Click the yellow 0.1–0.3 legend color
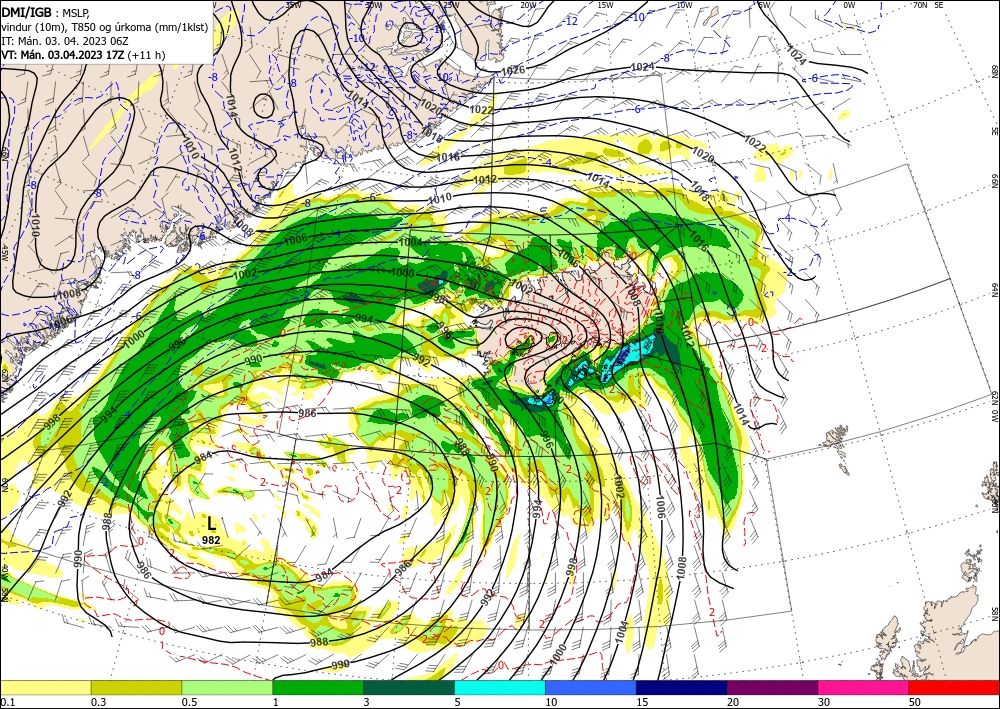 (x=45, y=687)
